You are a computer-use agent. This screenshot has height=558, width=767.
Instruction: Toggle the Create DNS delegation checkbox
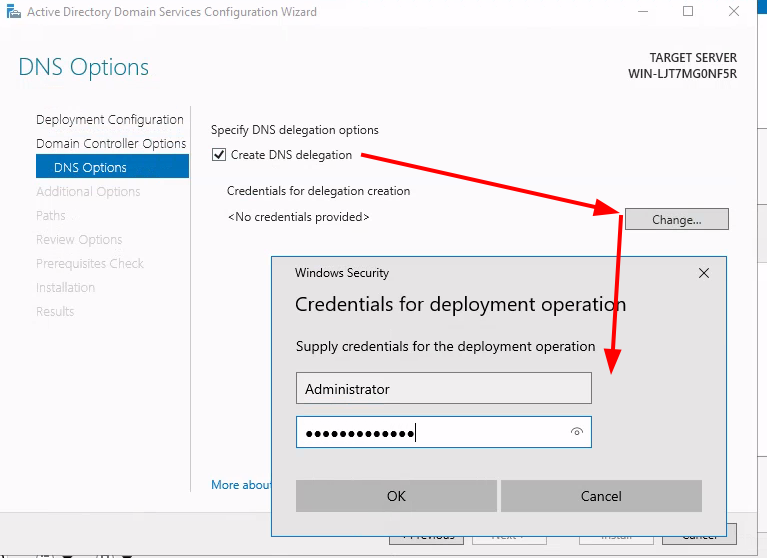[x=219, y=155]
